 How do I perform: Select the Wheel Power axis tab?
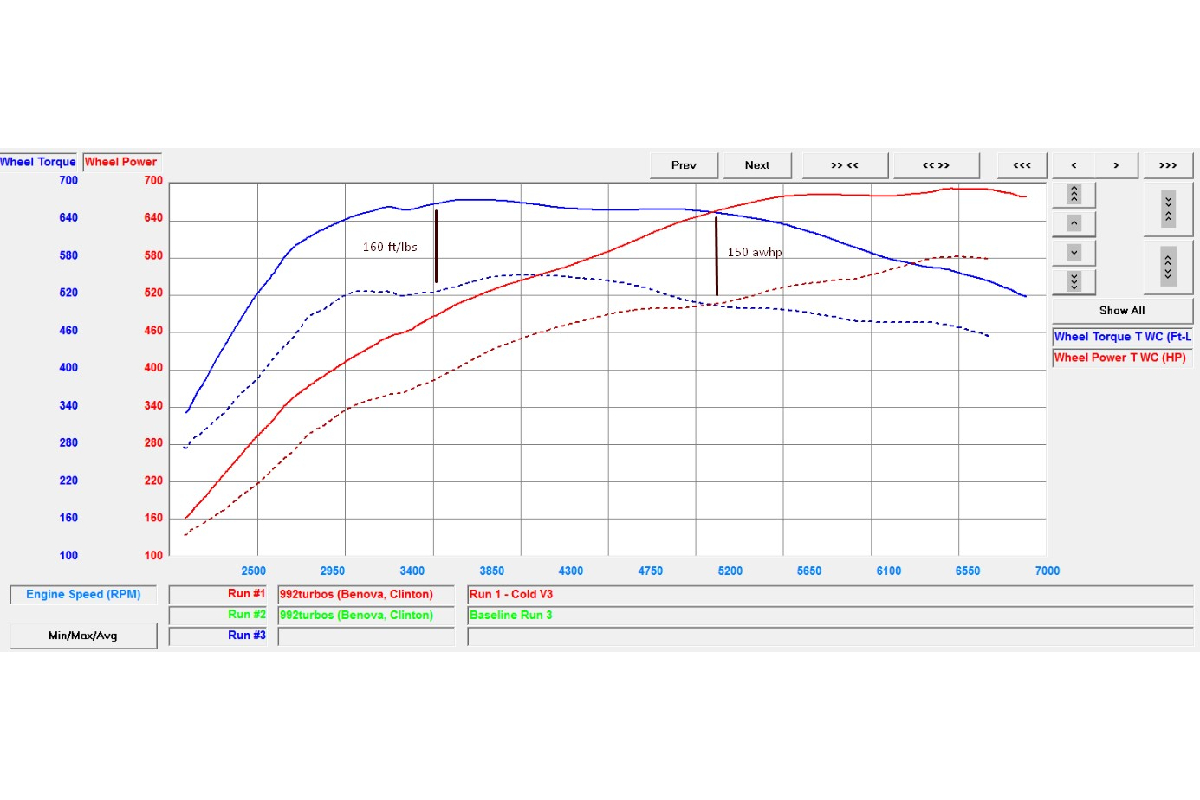[x=121, y=162]
